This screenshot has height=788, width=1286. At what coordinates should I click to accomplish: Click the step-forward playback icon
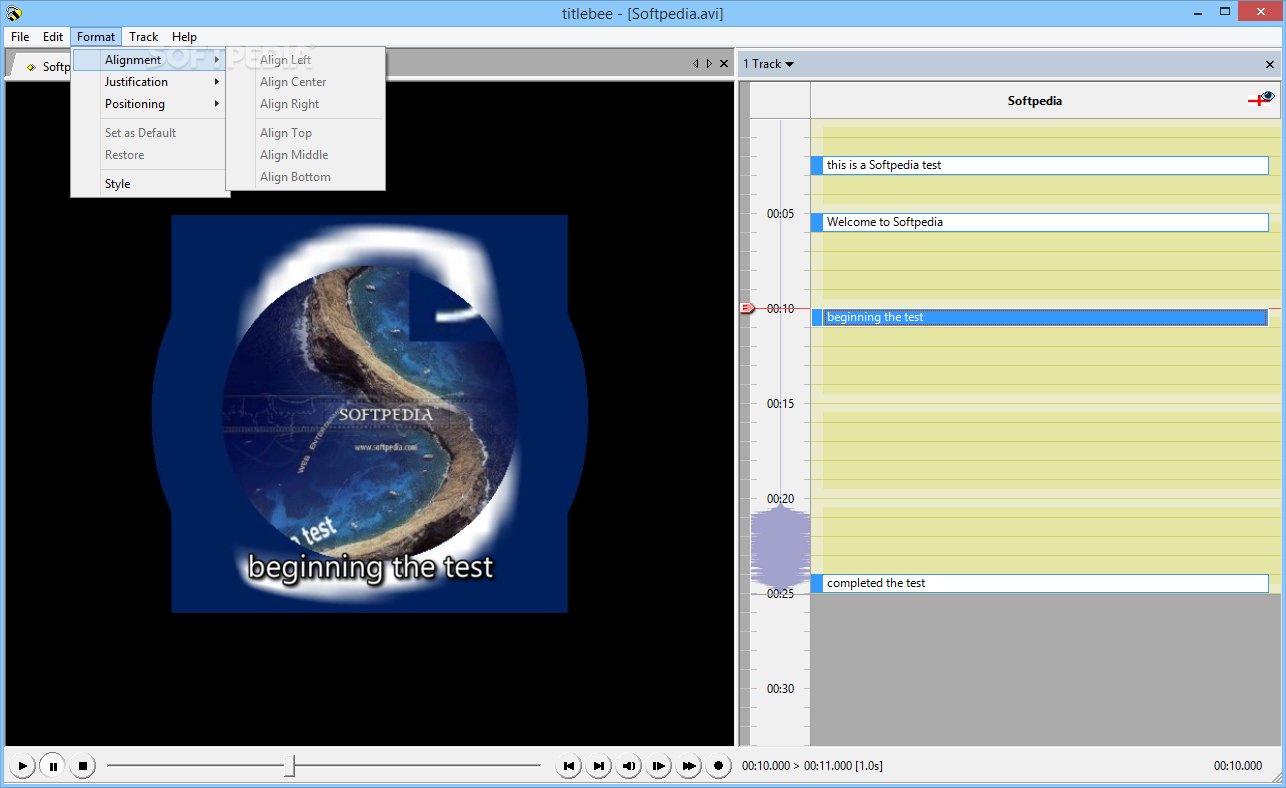pos(659,766)
